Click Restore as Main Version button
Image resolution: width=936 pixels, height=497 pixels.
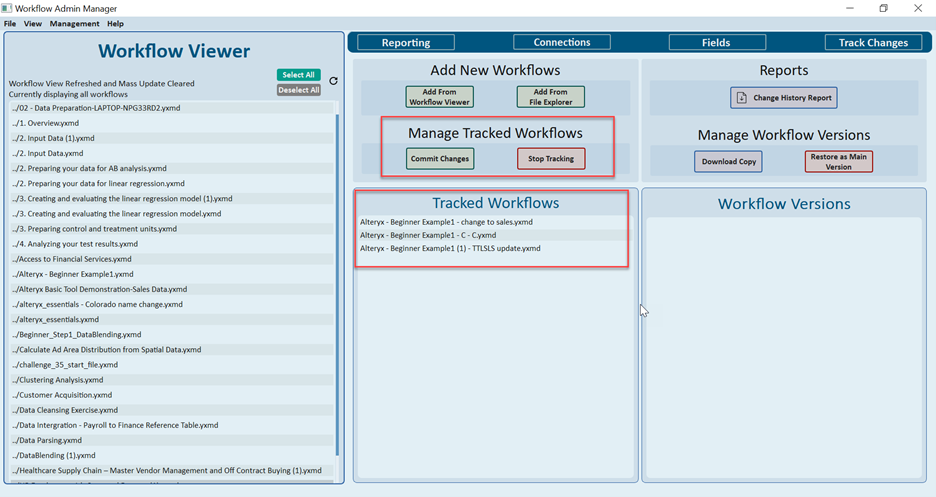(838, 161)
